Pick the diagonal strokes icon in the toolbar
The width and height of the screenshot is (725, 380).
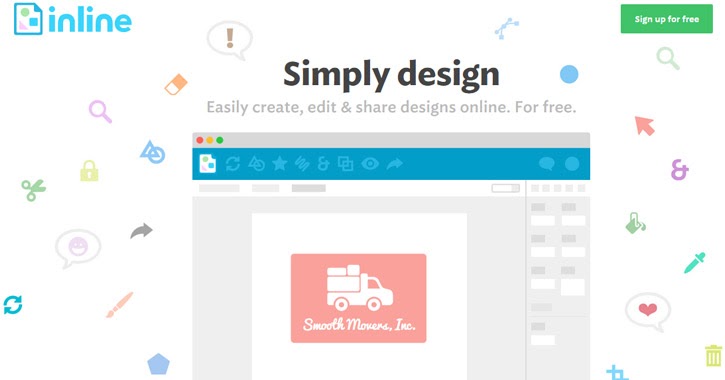pyautogui.click(x=302, y=164)
